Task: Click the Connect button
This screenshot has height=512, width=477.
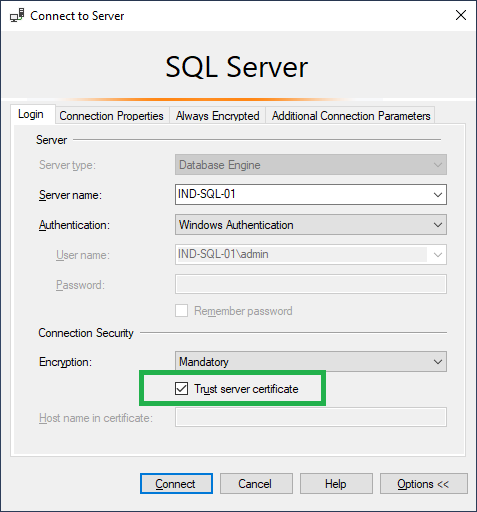Action: (176, 484)
